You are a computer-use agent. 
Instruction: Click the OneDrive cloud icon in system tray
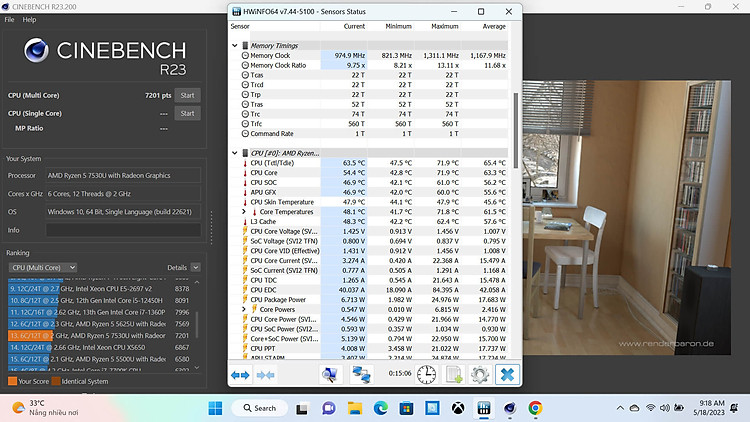coord(635,408)
